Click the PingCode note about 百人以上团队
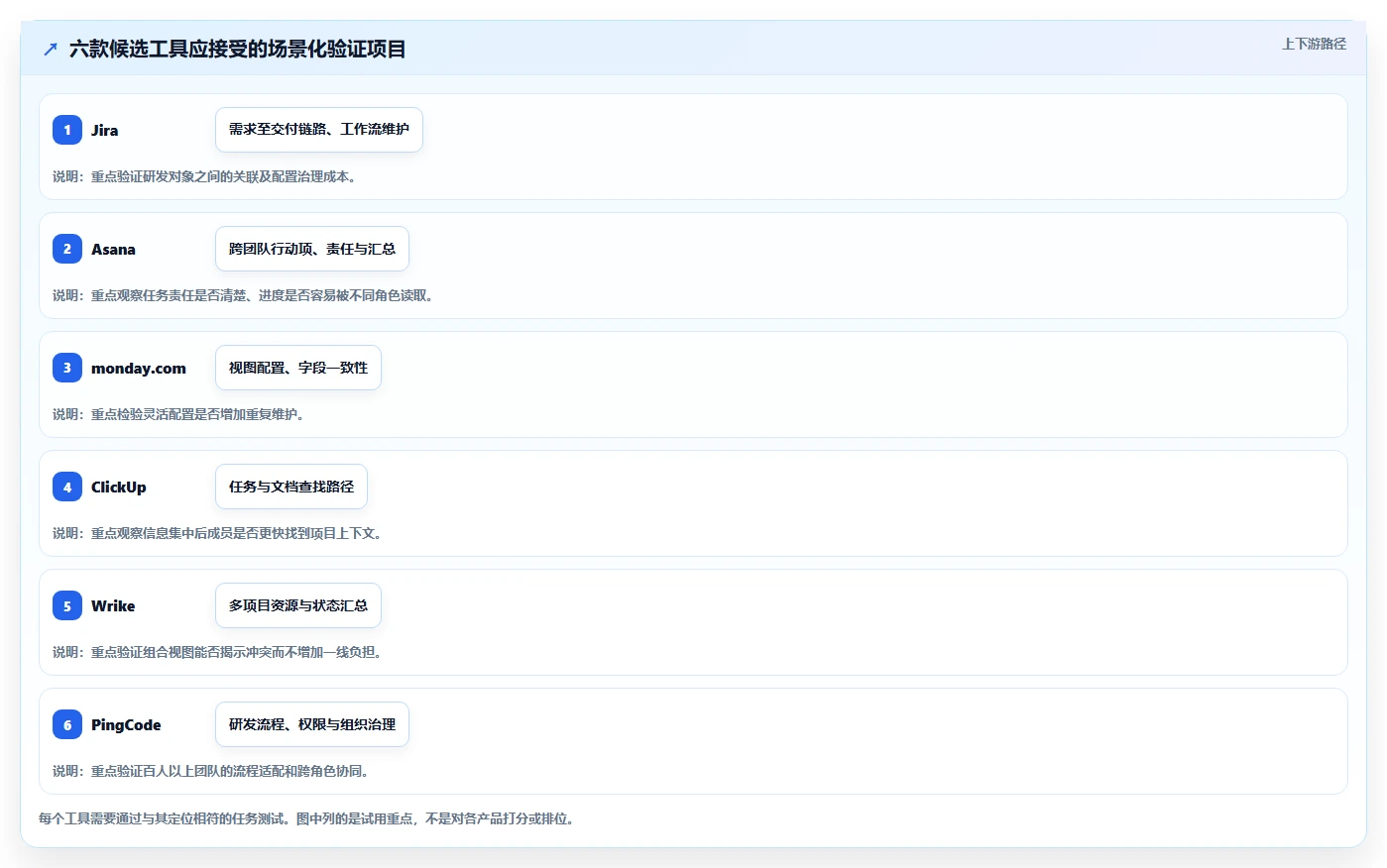 click(211, 771)
